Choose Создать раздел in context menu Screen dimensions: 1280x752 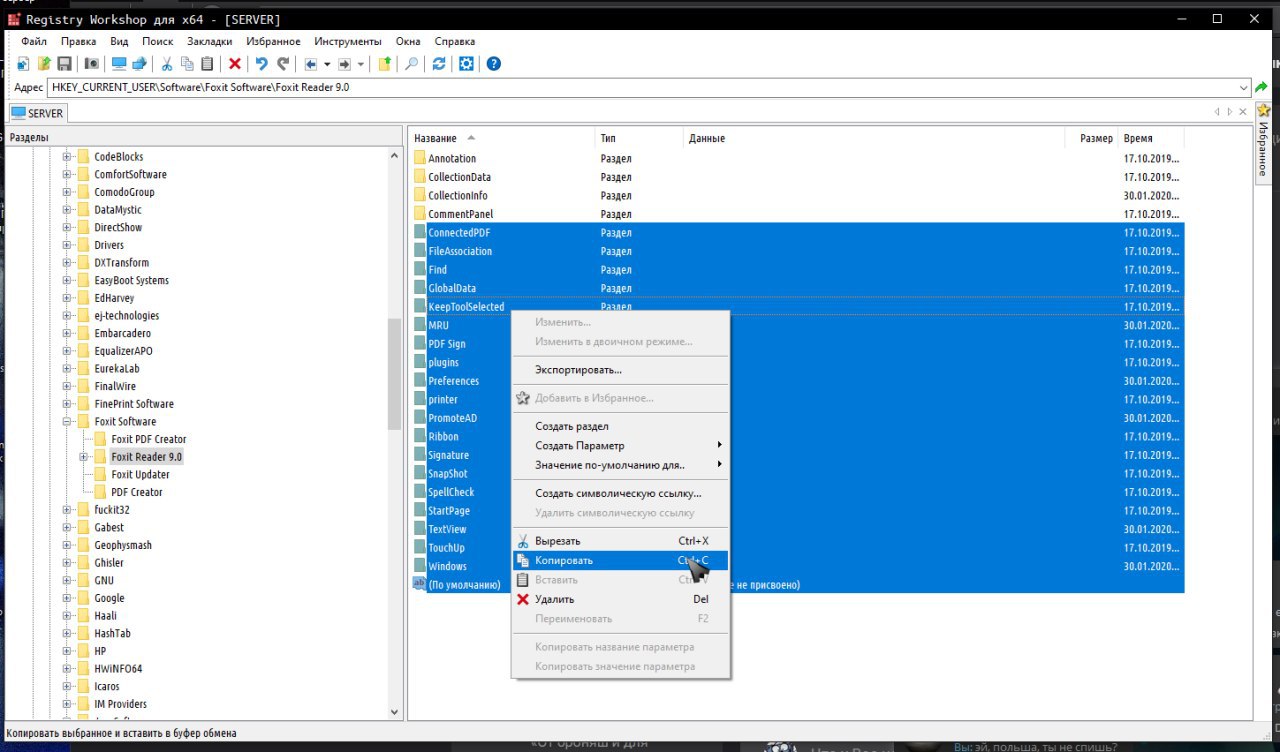(620, 426)
